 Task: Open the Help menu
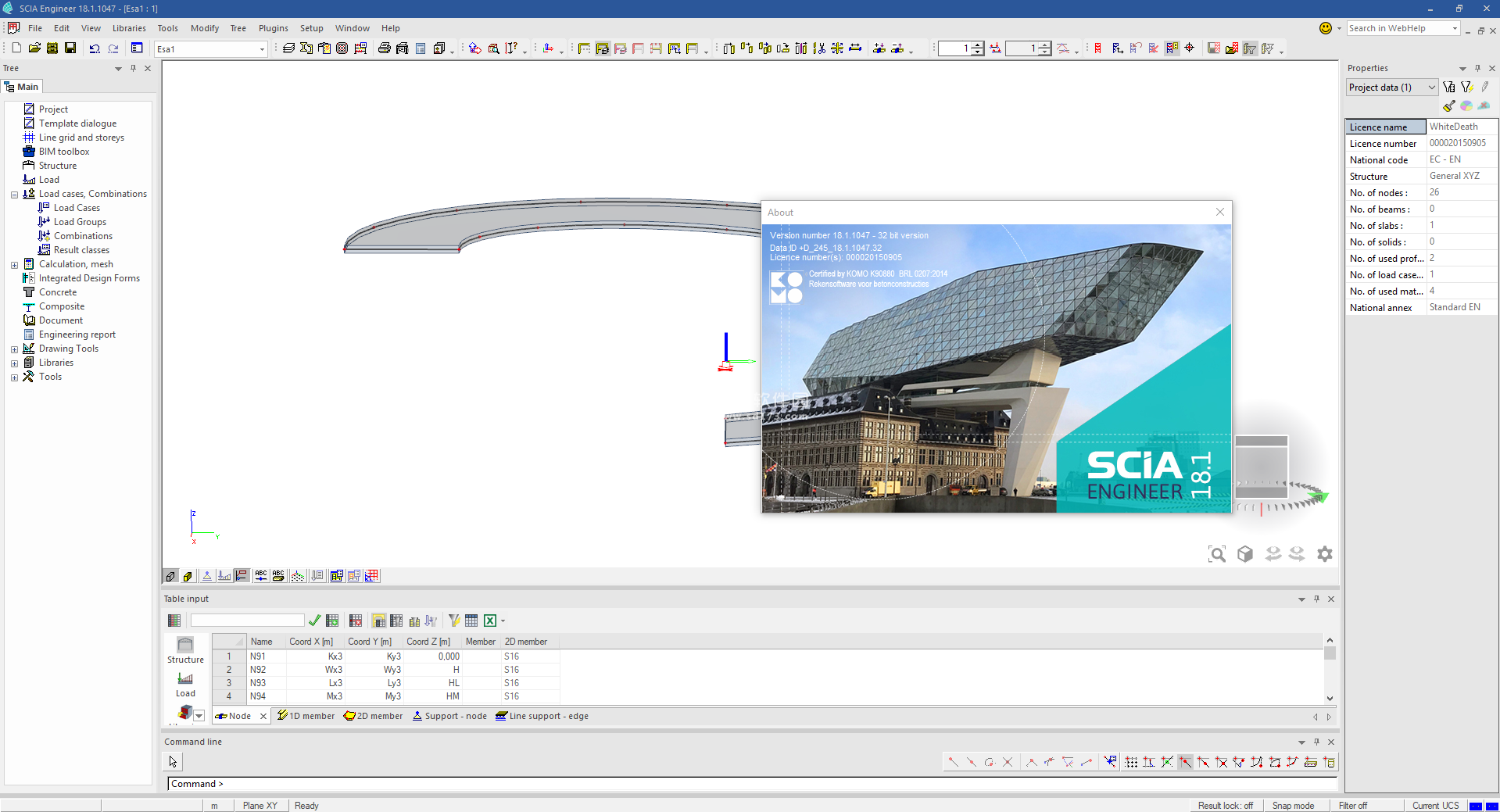[x=391, y=28]
